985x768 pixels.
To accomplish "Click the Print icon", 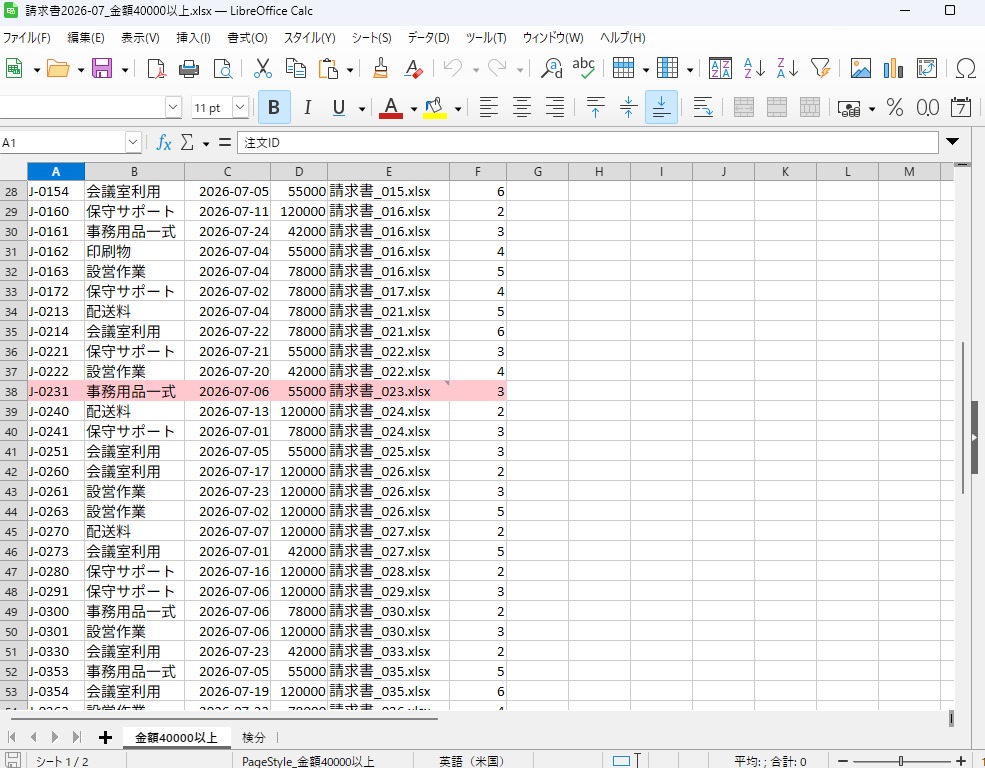I will click(x=189, y=68).
